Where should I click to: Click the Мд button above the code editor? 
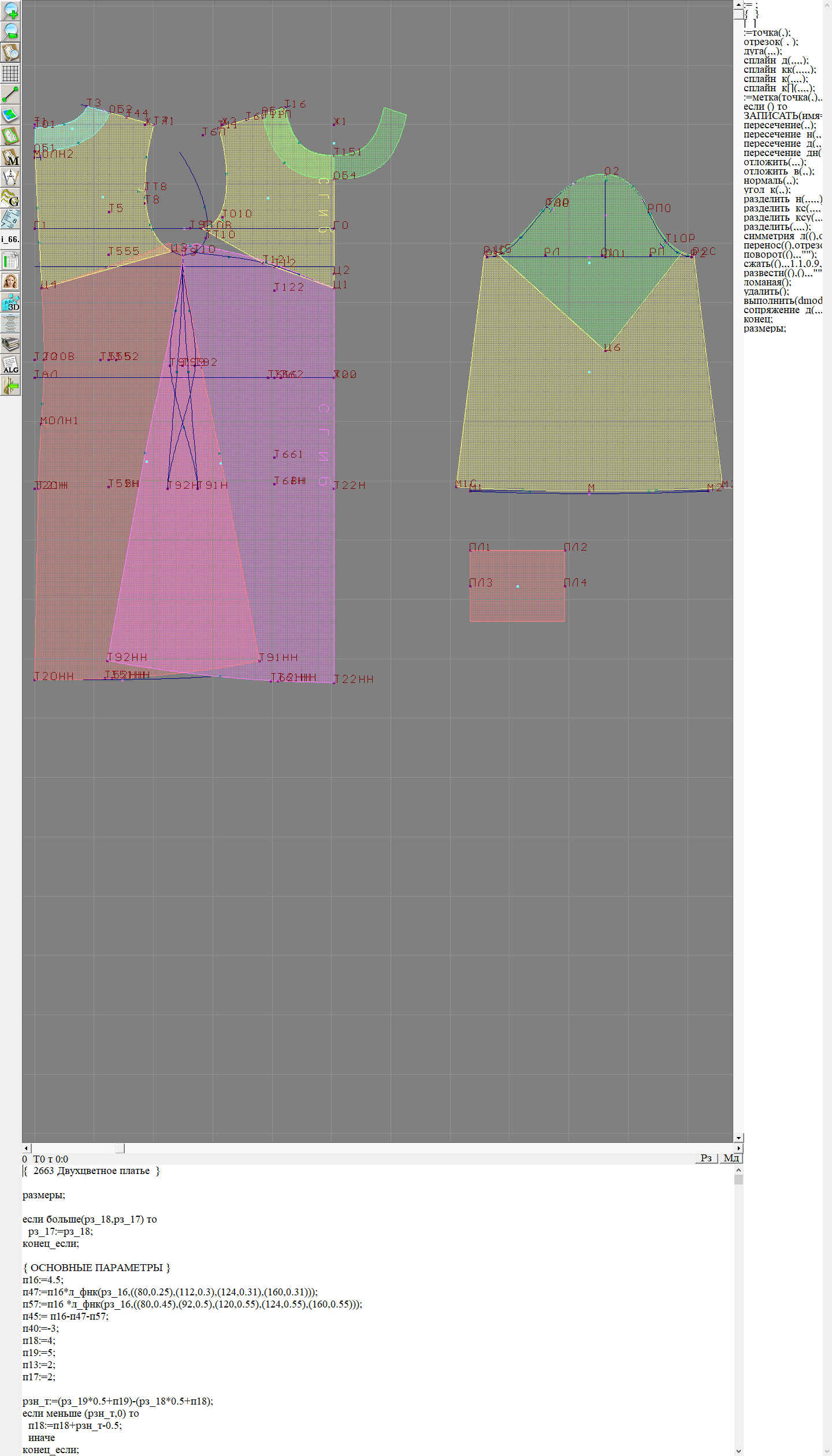tap(730, 1158)
